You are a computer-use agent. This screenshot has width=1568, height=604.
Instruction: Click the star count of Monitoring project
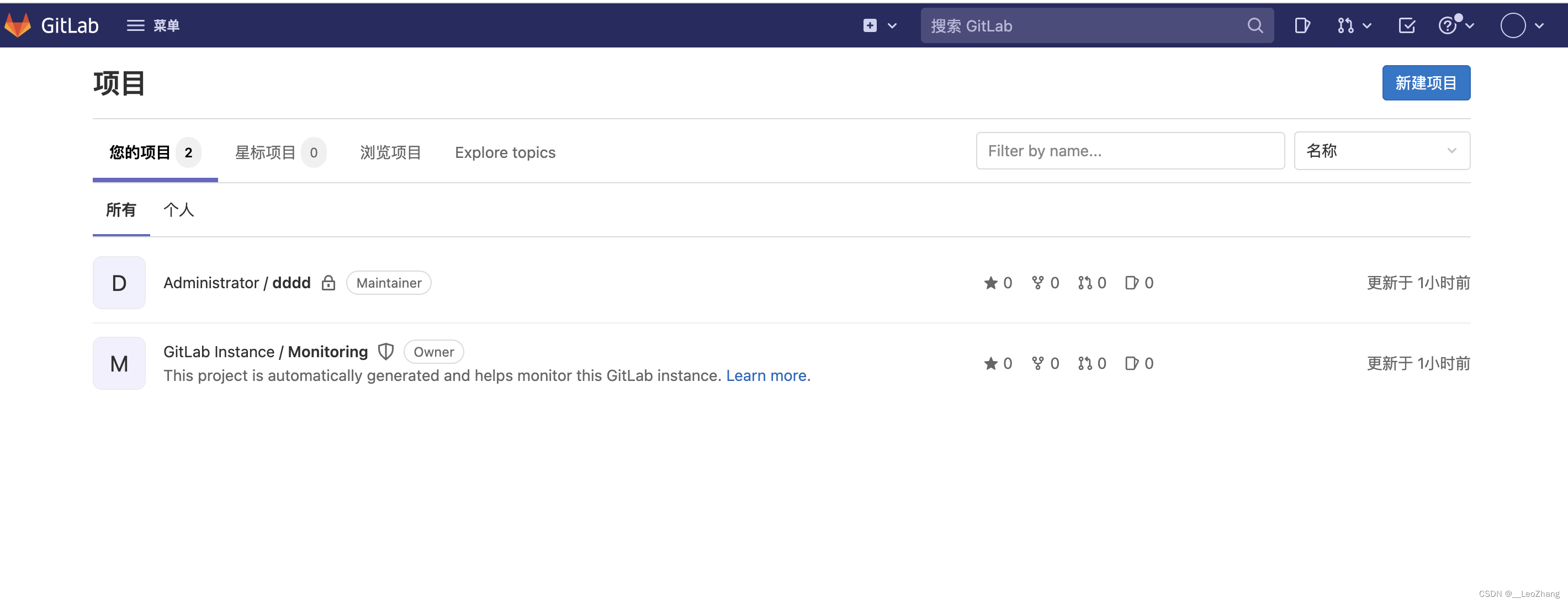pos(998,363)
